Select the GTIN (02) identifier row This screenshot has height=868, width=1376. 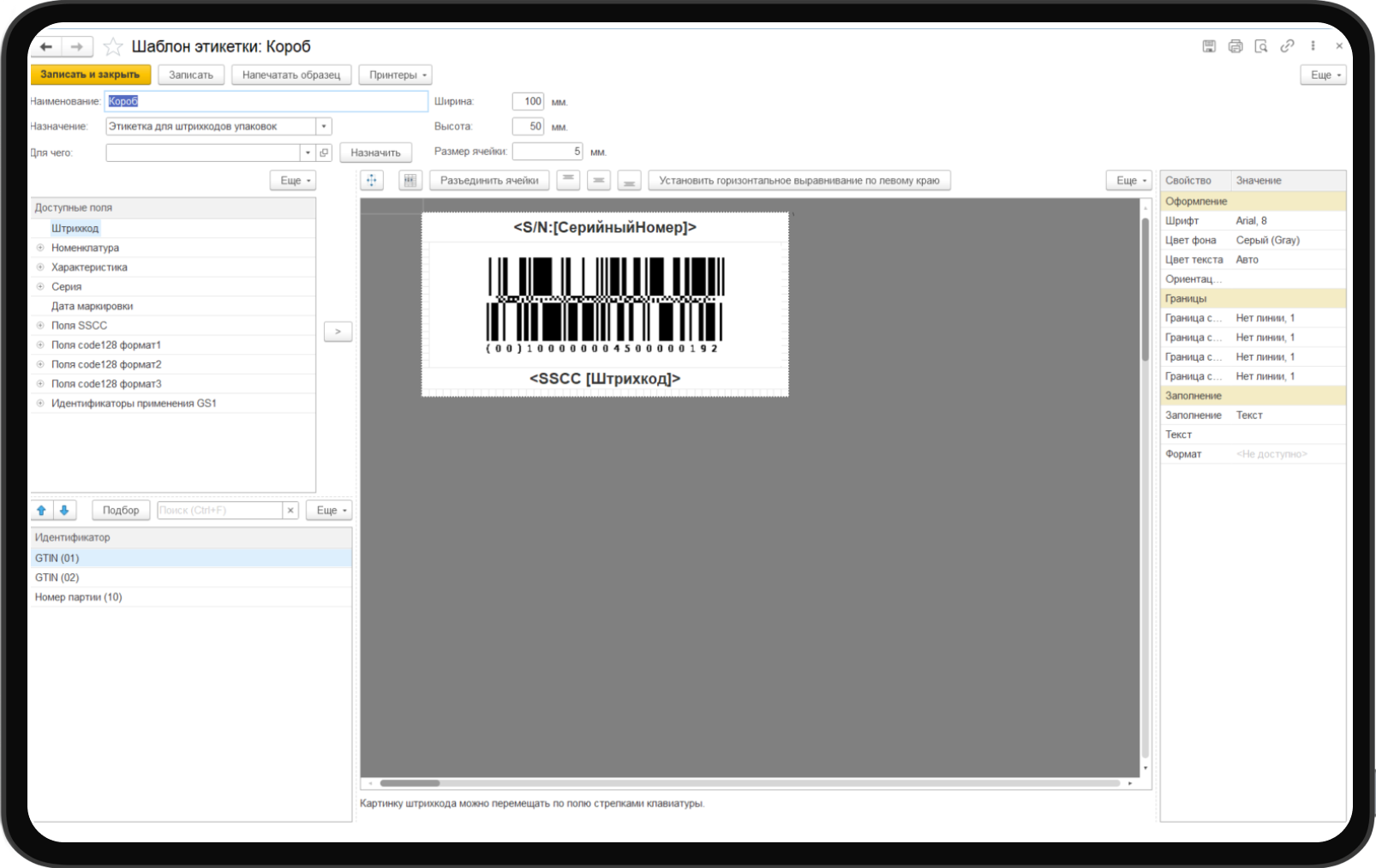click(x=191, y=578)
